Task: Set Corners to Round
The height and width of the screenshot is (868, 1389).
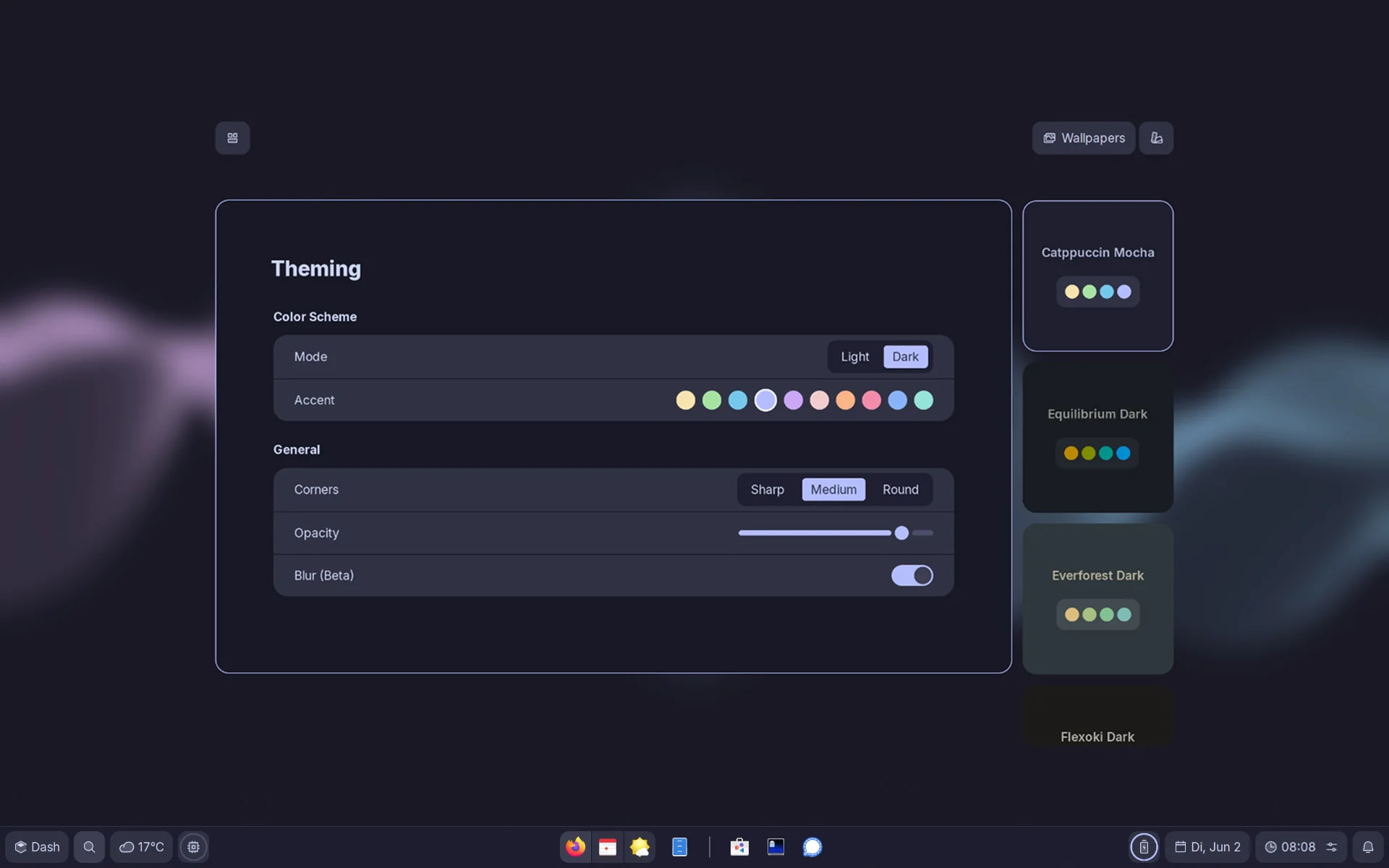Action: coord(900,490)
